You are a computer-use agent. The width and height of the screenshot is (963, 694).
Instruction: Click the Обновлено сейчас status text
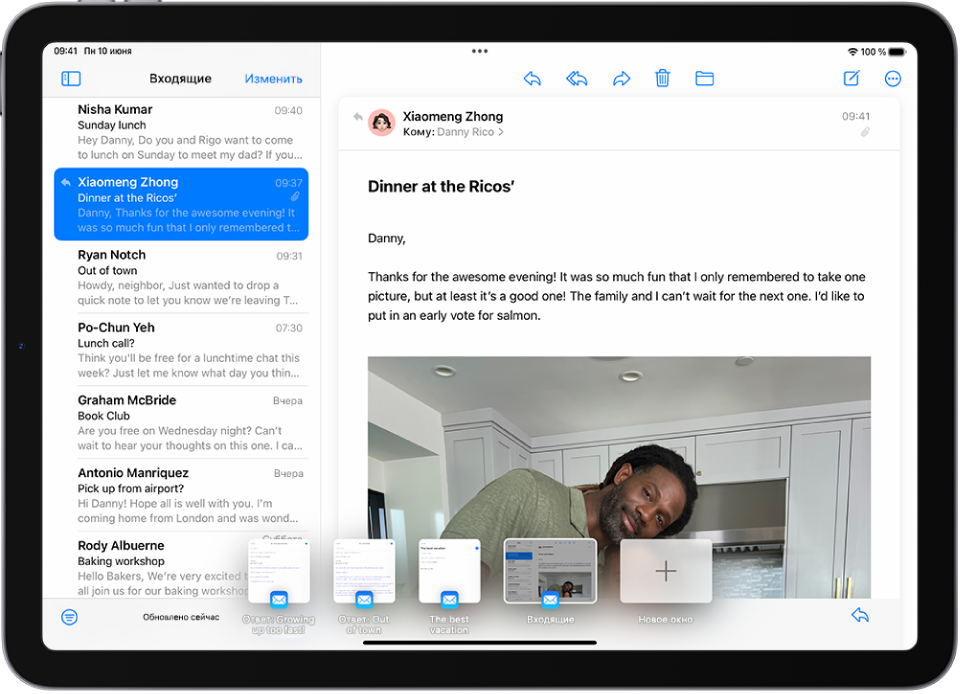click(181, 617)
